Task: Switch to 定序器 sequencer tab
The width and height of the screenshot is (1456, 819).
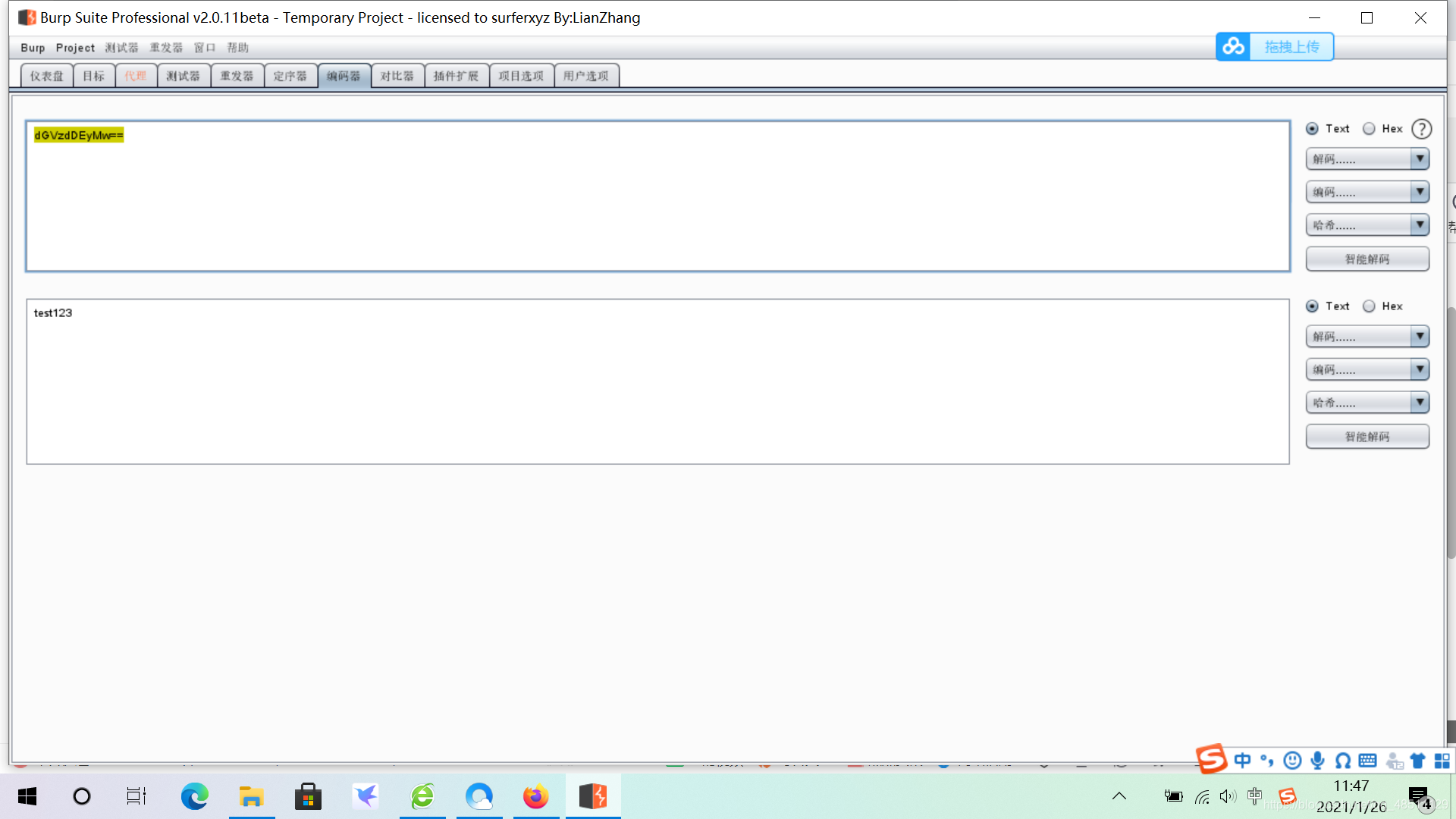Action: [x=290, y=76]
